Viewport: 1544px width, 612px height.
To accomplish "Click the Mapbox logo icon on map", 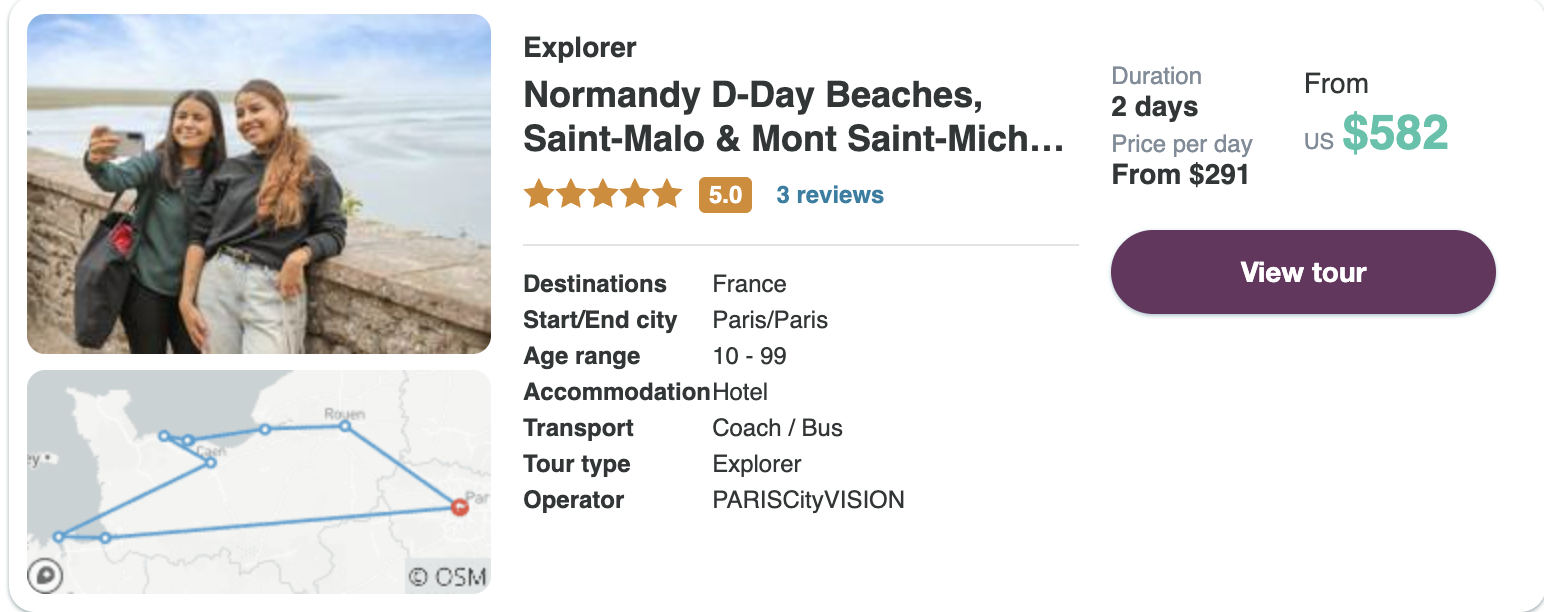I will click(x=46, y=575).
